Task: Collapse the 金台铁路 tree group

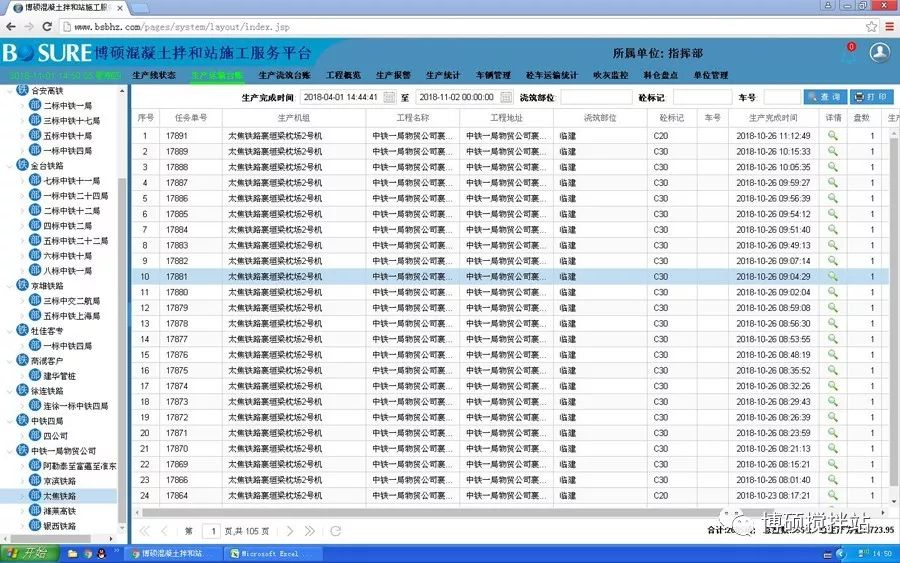Action: [9, 166]
